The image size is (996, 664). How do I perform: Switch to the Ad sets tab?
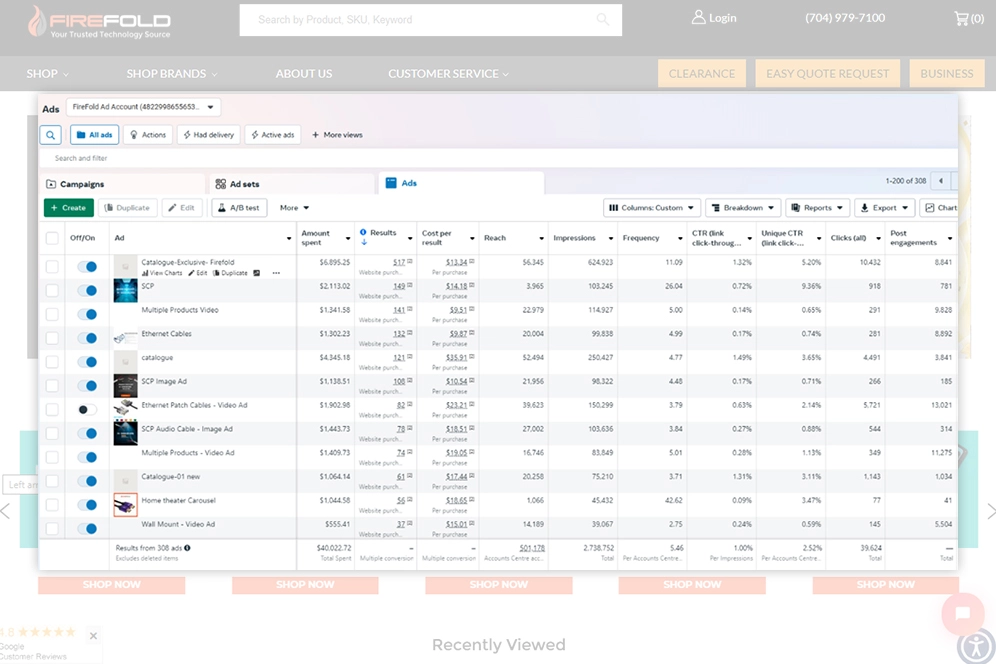[292, 184]
